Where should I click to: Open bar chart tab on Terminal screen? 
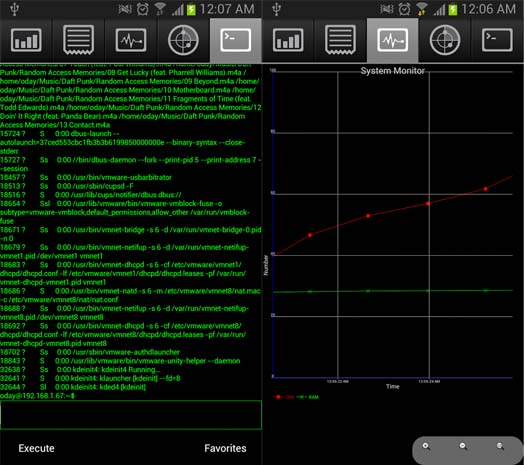pyautogui.click(x=26, y=40)
